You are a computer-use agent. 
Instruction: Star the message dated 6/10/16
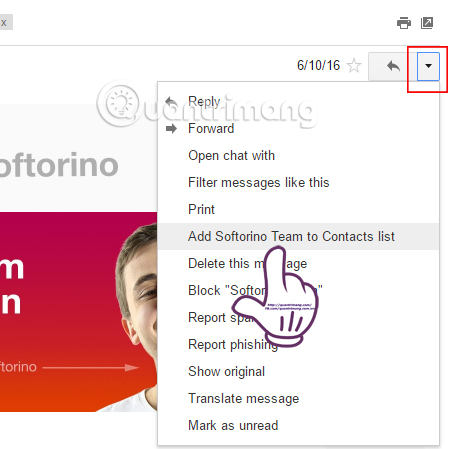354,65
